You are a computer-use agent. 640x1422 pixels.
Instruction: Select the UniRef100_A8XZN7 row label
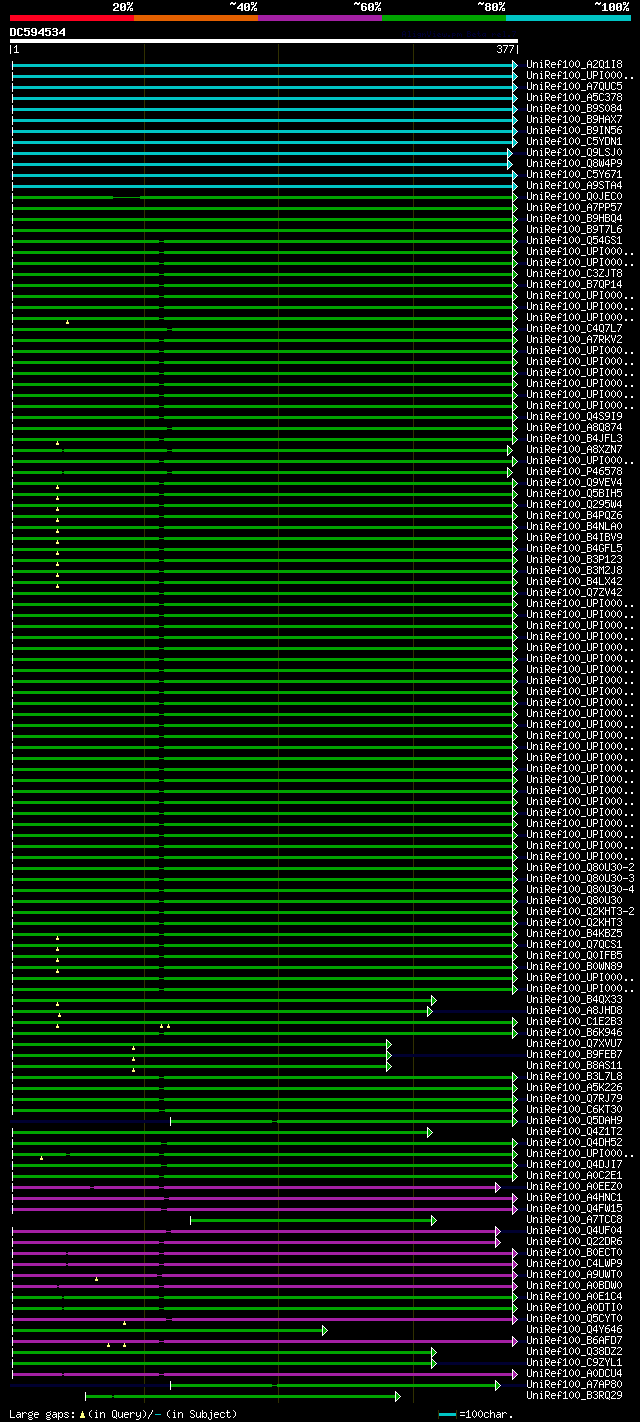click(x=574, y=449)
